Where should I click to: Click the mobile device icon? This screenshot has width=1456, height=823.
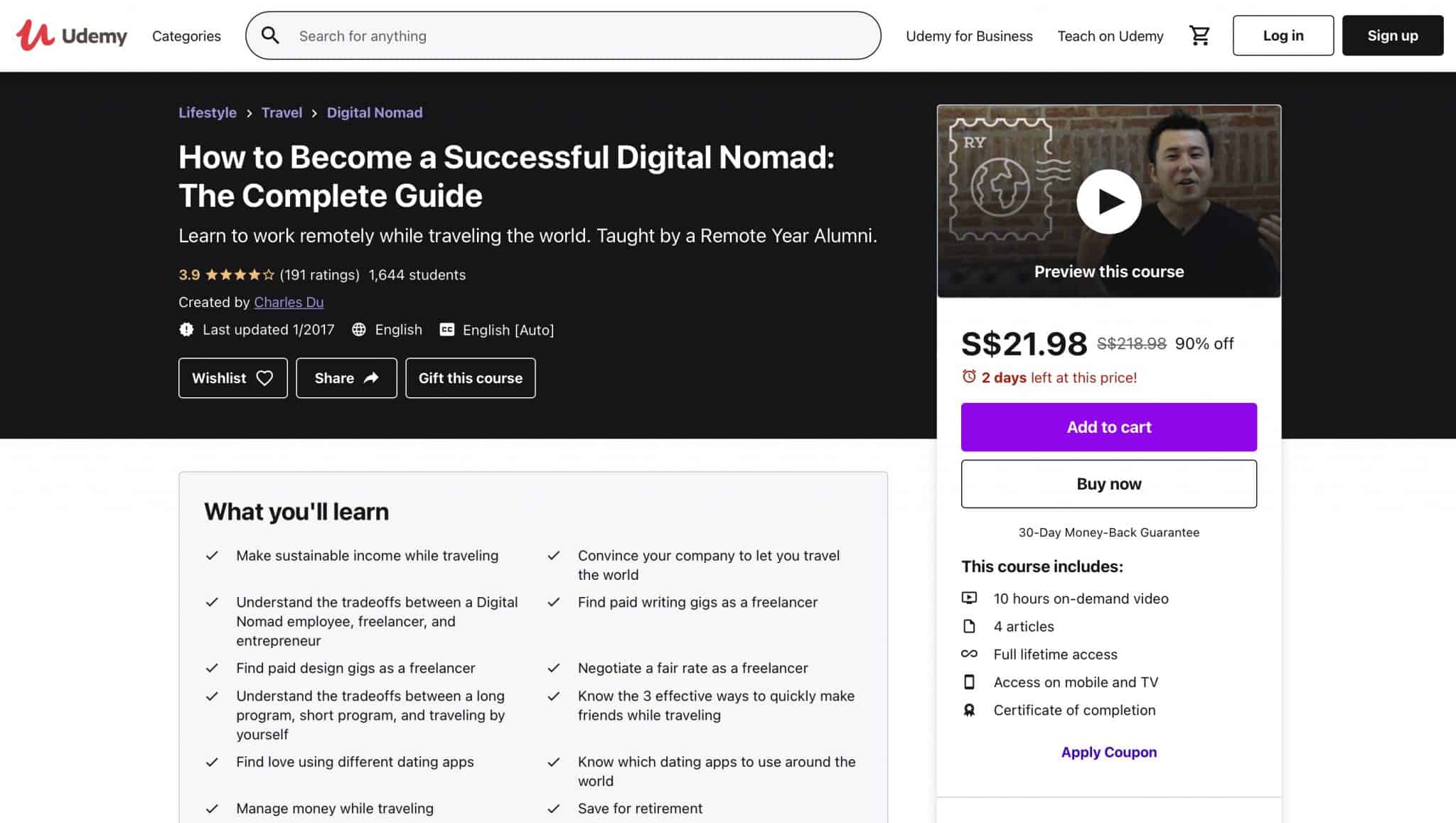click(x=969, y=682)
